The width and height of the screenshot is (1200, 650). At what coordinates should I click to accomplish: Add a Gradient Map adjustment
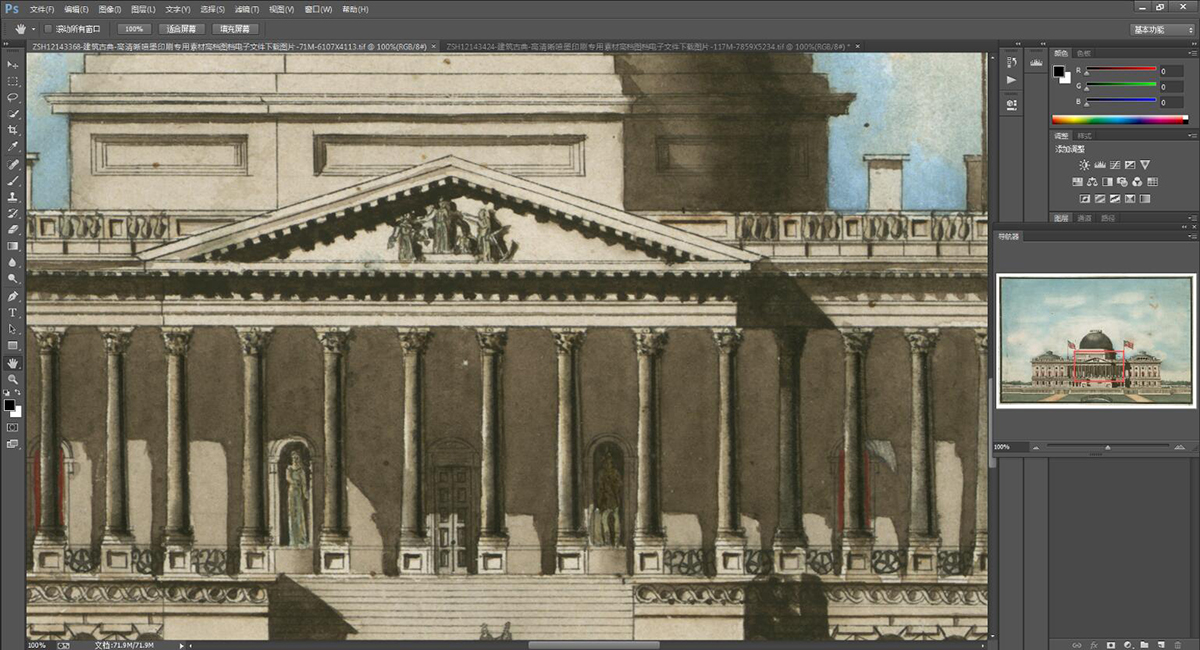1130,199
